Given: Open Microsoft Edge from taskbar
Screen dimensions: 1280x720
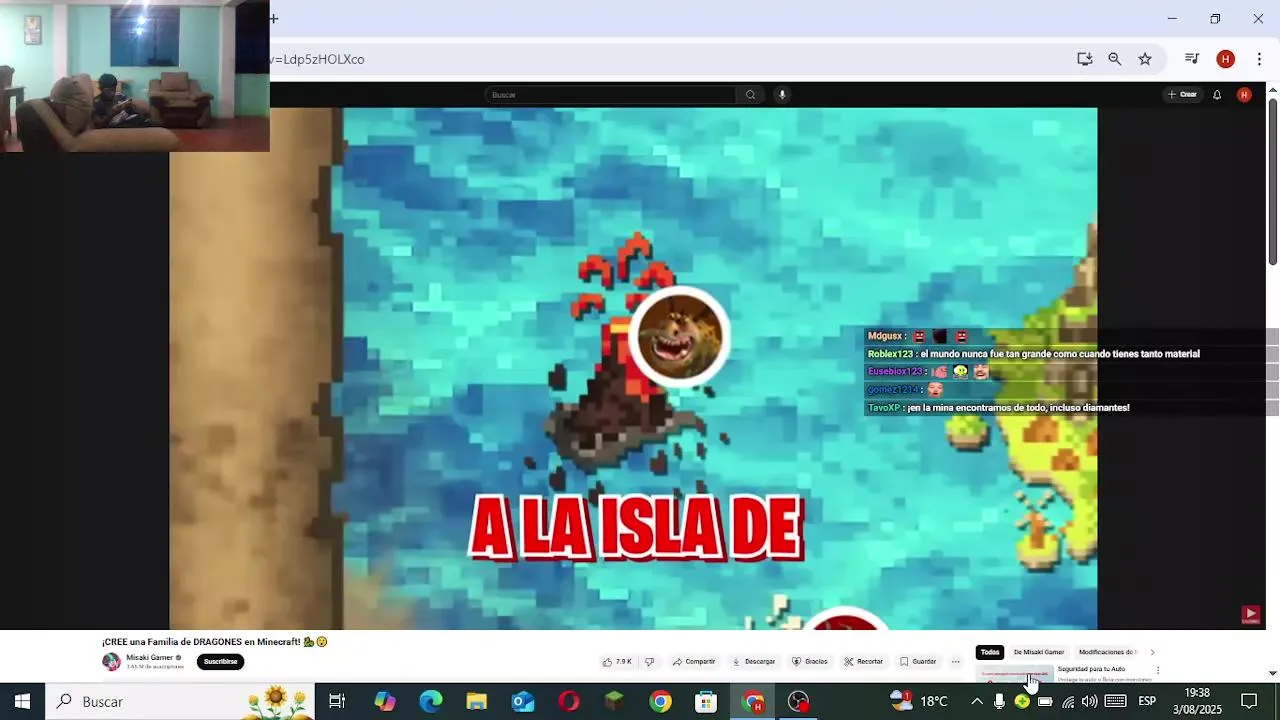Looking at the screenshot, I should pyautogui.click(x=431, y=701).
